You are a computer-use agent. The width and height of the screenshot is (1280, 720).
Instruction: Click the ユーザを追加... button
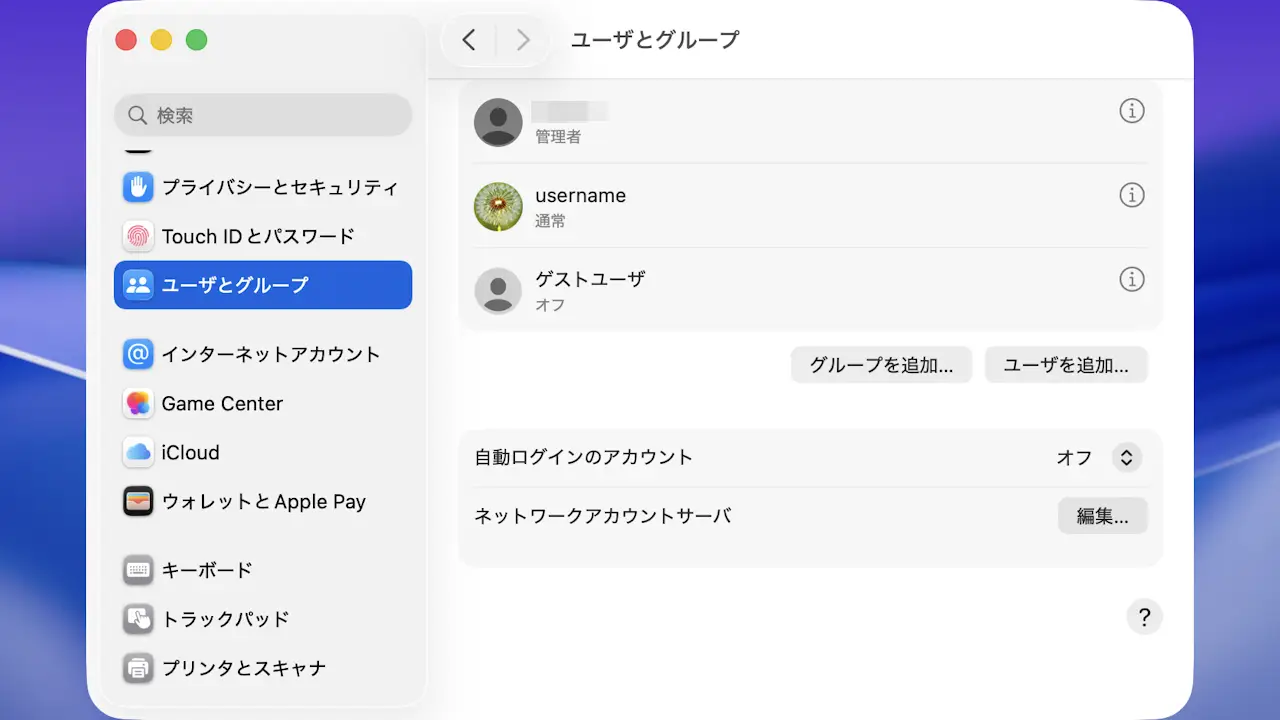1066,365
